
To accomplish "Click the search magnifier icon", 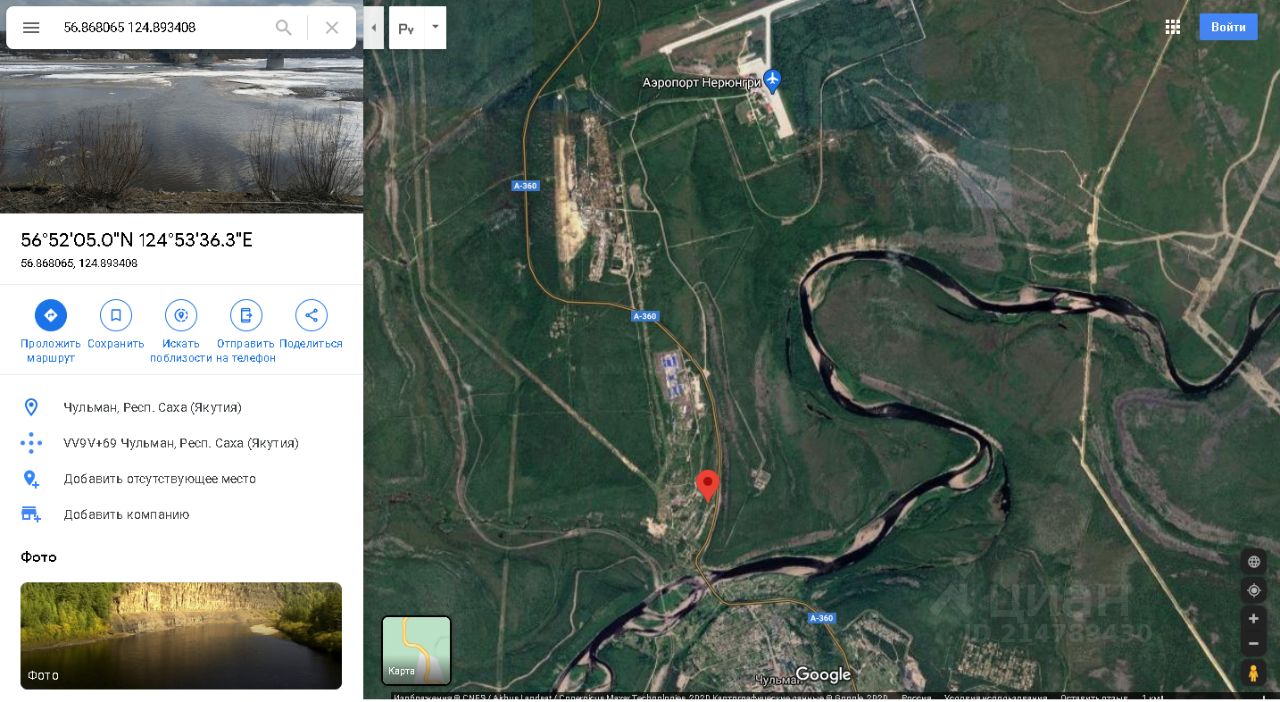I will [x=284, y=28].
